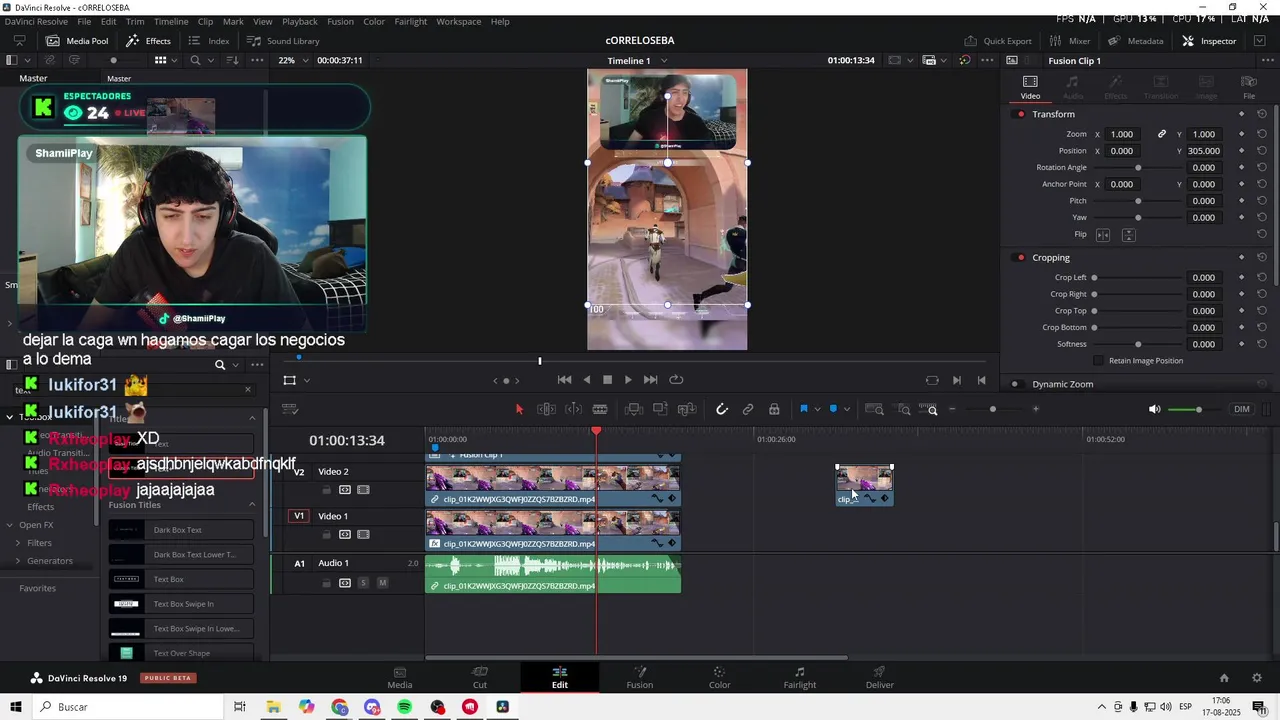Open the Deliver page
This screenshot has width=1280, height=720.
880,677
